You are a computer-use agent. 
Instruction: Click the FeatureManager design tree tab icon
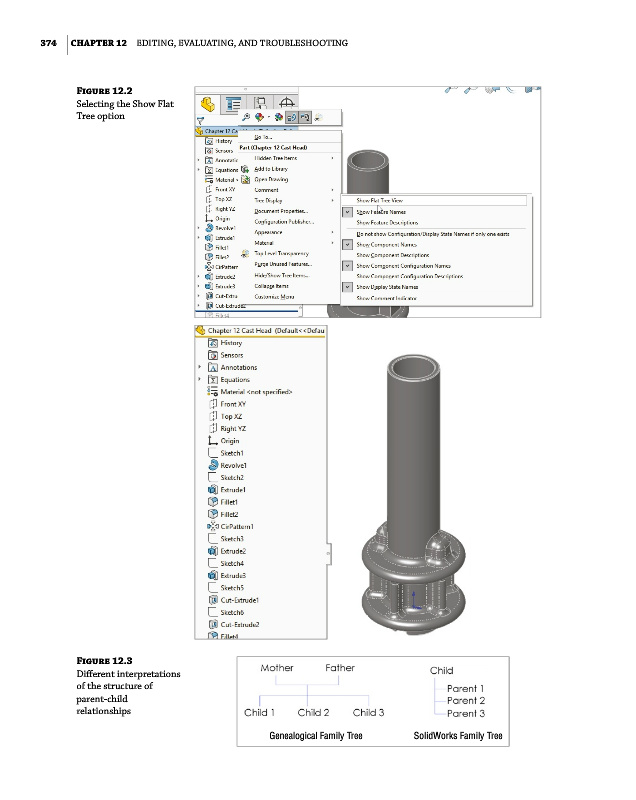coord(209,103)
